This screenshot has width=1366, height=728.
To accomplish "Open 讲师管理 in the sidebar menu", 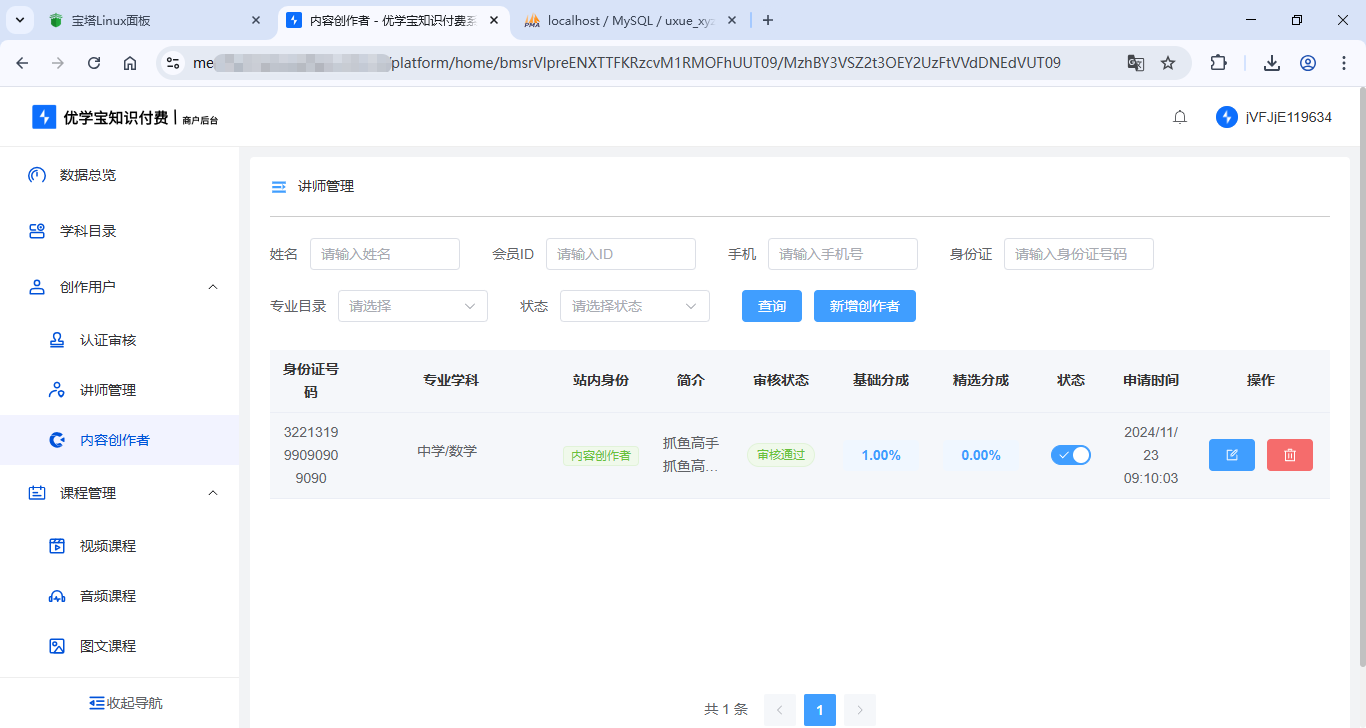I will pos(108,390).
